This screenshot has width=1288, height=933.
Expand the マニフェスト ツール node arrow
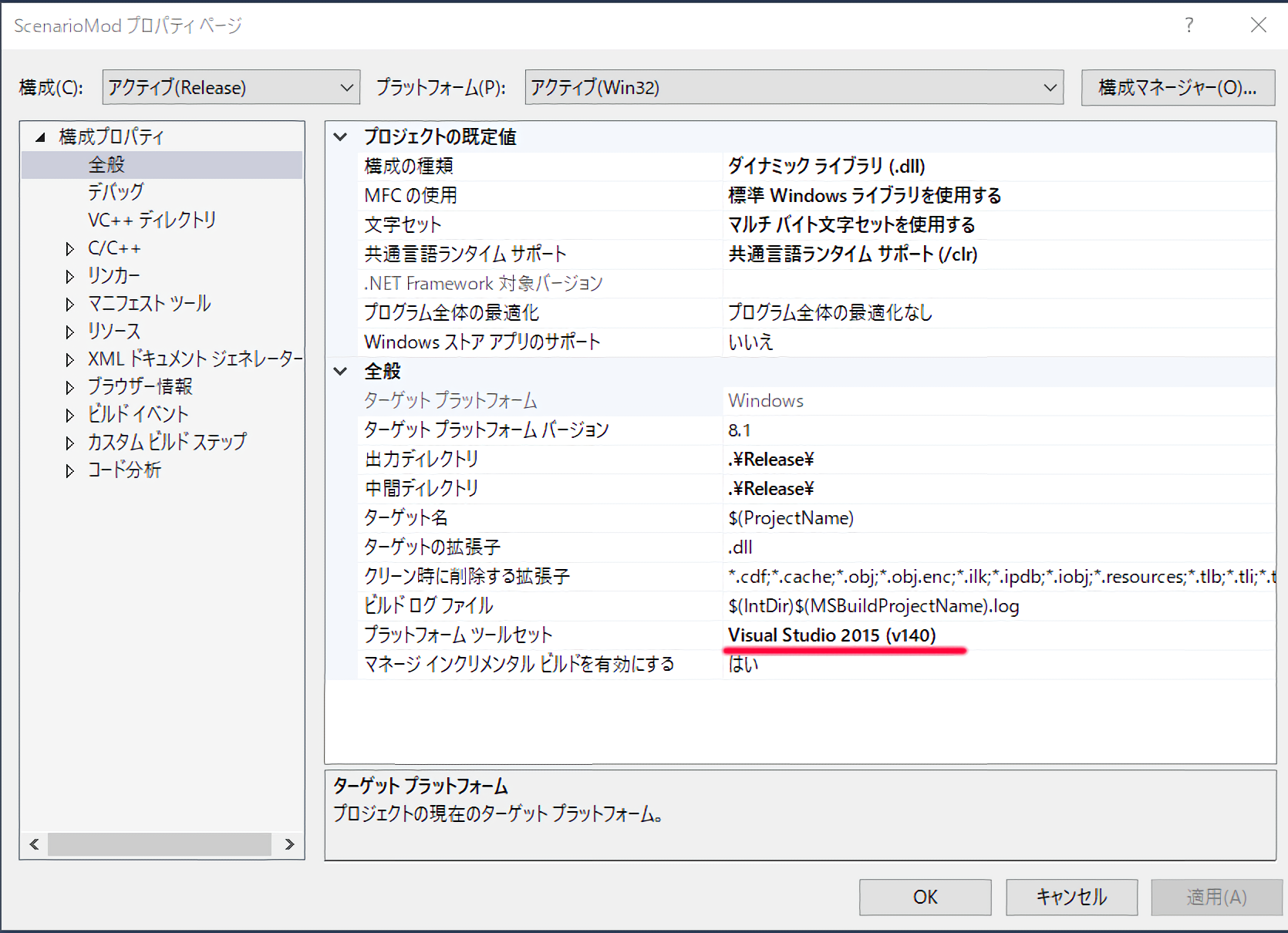[x=70, y=304]
